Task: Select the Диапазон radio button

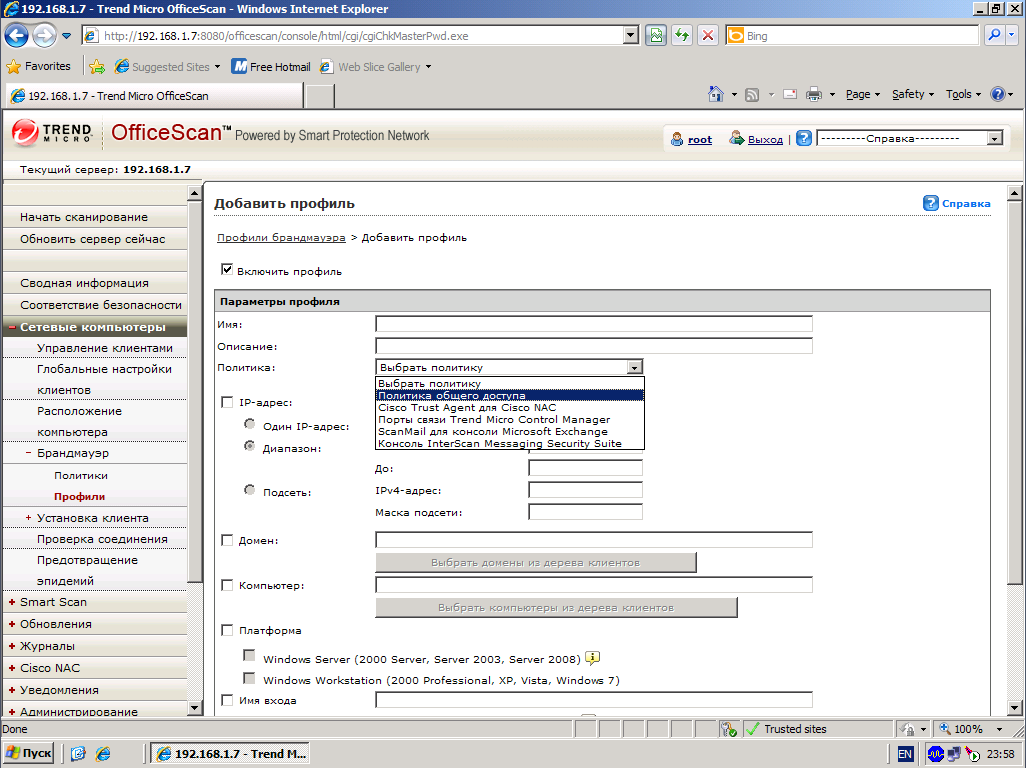Action: [x=249, y=446]
